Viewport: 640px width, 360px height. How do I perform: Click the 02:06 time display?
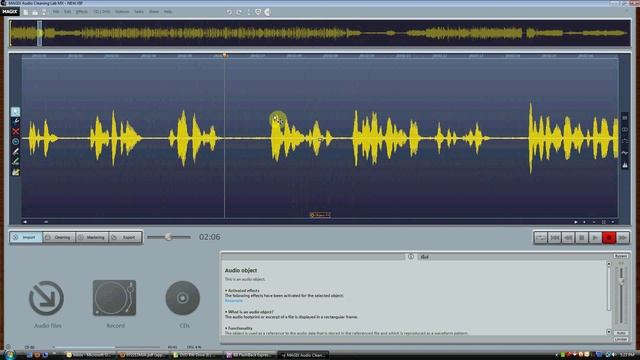click(209, 237)
